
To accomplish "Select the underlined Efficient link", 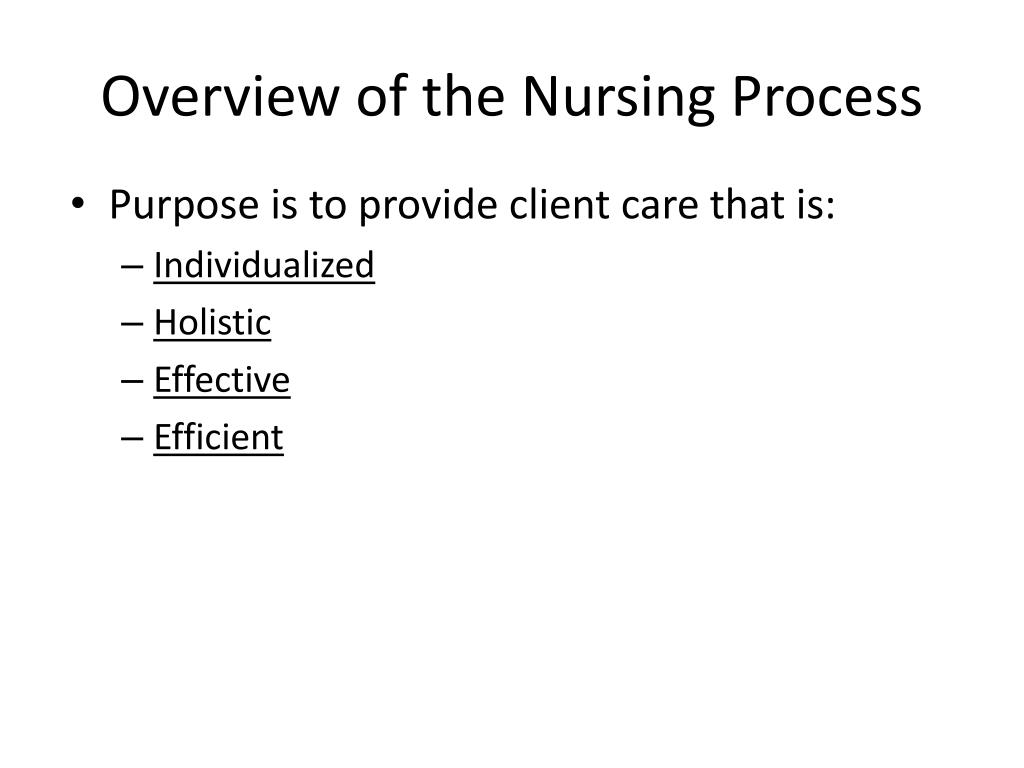I will pos(219,438).
